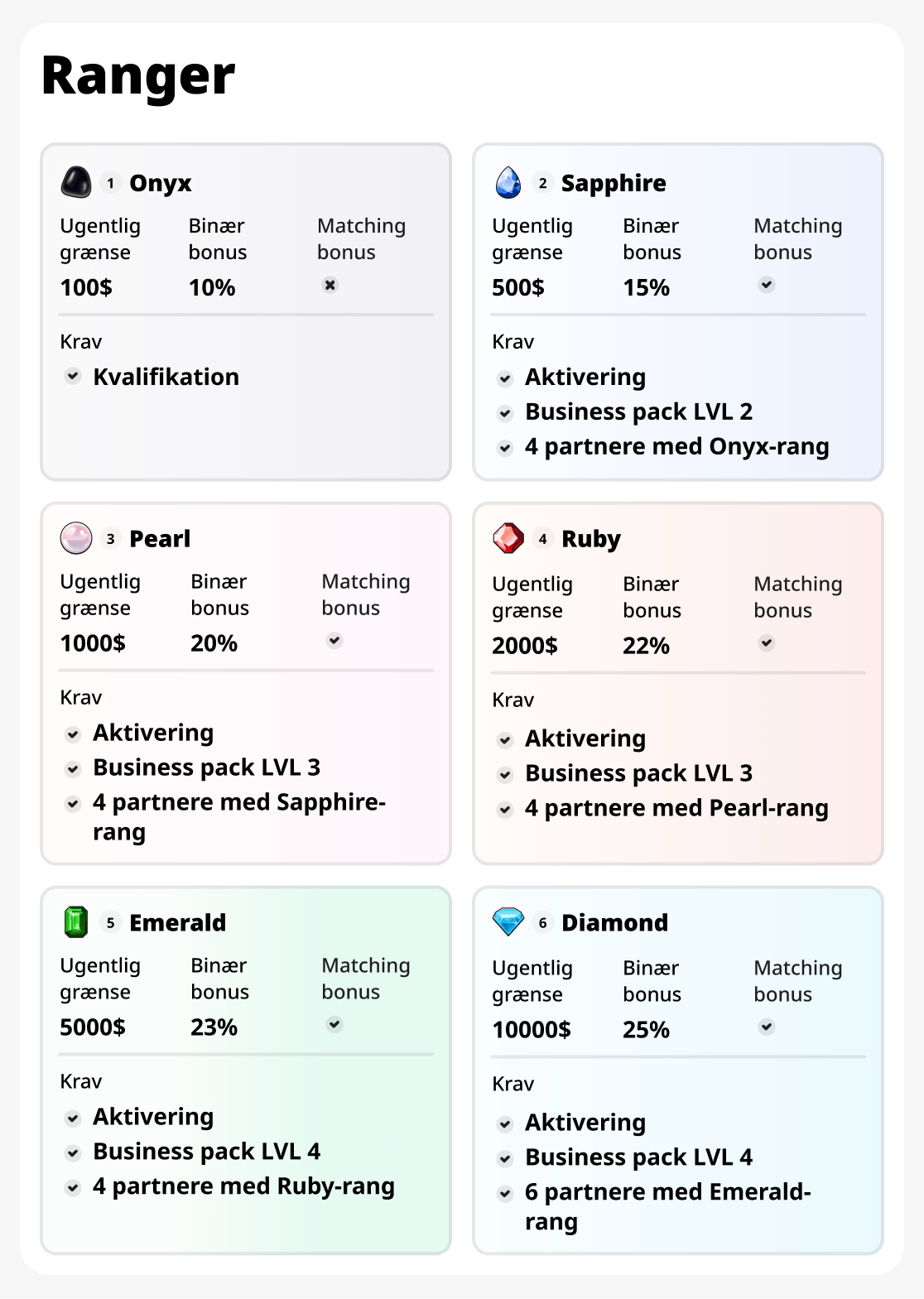Click the black Onyx gem icon

pyautogui.click(x=76, y=182)
